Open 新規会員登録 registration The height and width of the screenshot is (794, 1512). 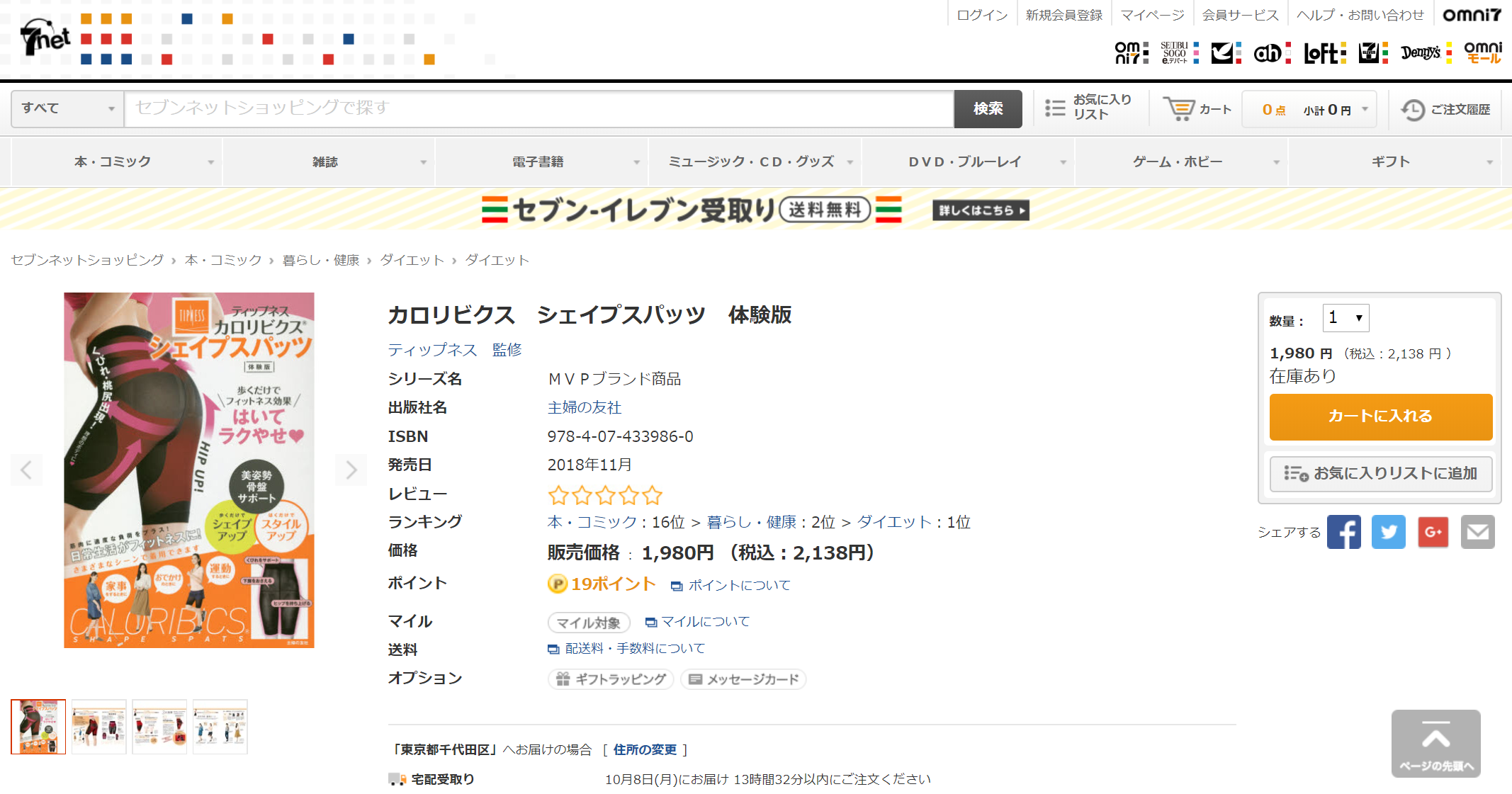click(1064, 15)
